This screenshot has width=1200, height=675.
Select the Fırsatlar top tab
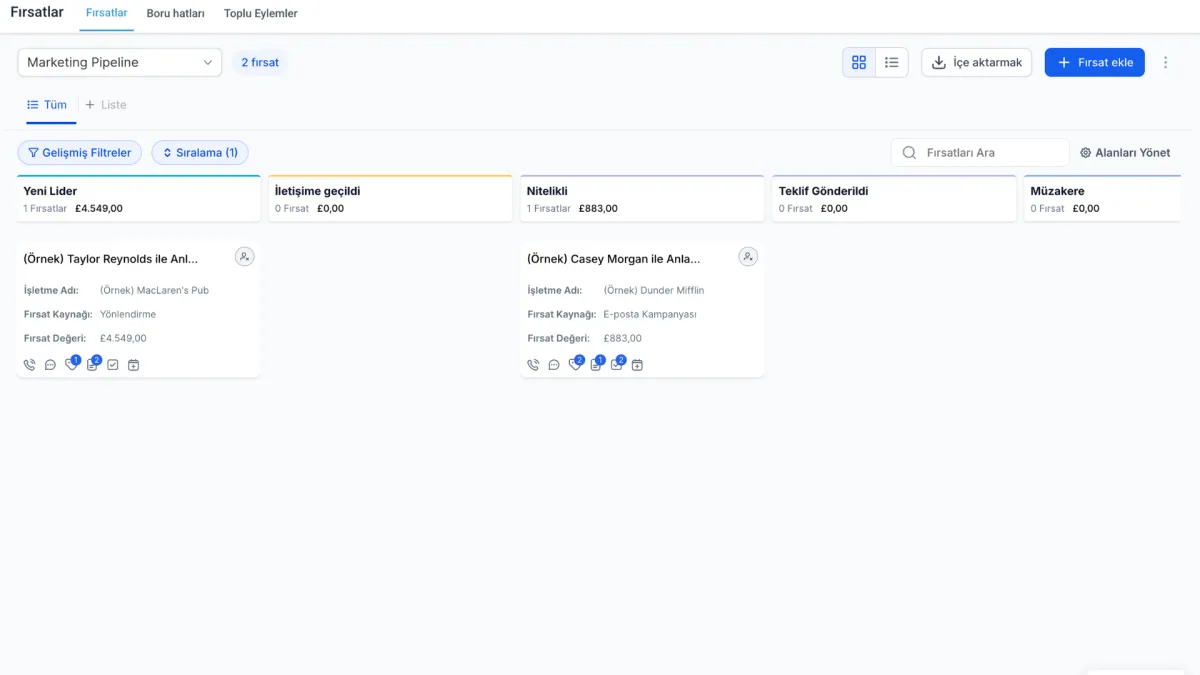pyautogui.click(x=107, y=13)
